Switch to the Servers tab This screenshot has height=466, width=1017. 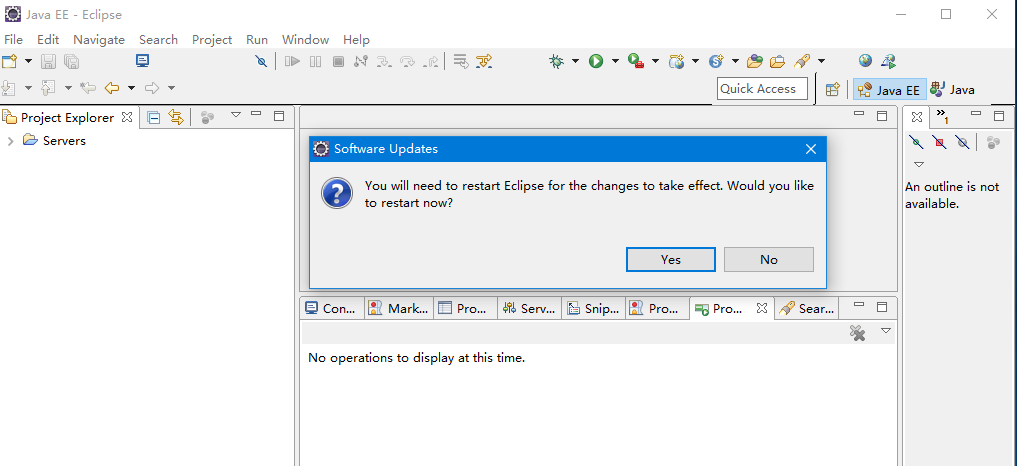(529, 309)
